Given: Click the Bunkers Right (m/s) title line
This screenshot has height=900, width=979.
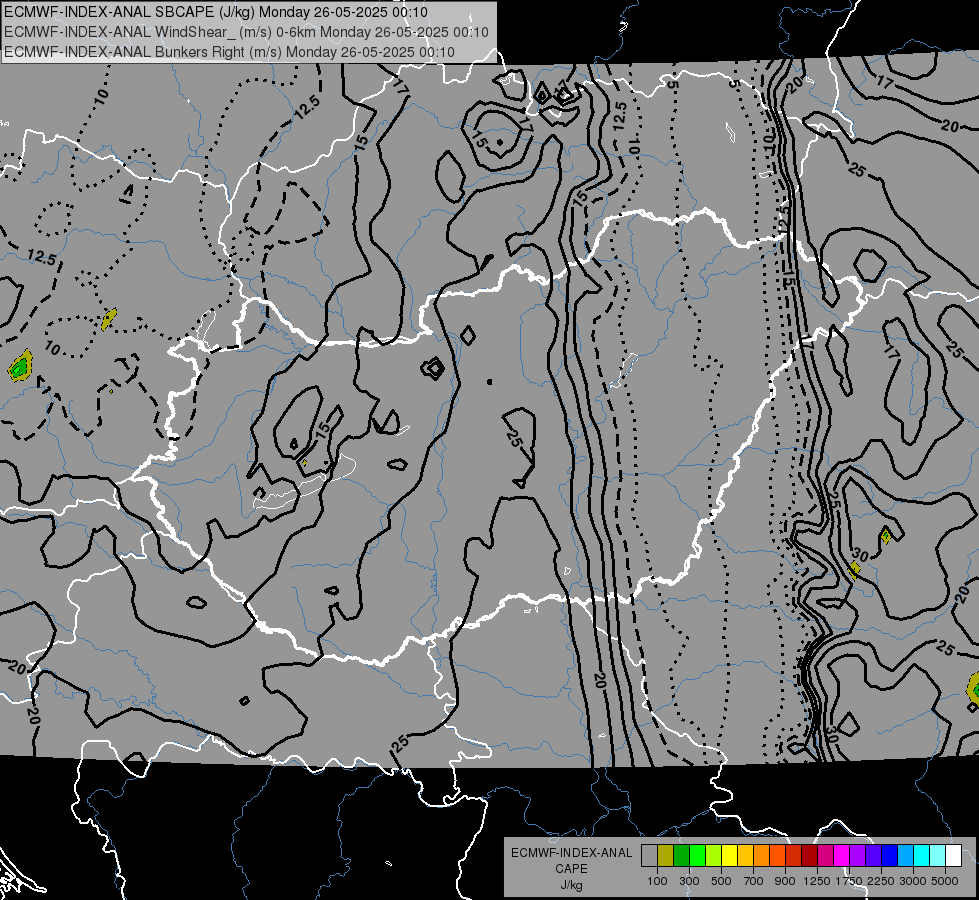Looking at the screenshot, I should click(x=229, y=52).
